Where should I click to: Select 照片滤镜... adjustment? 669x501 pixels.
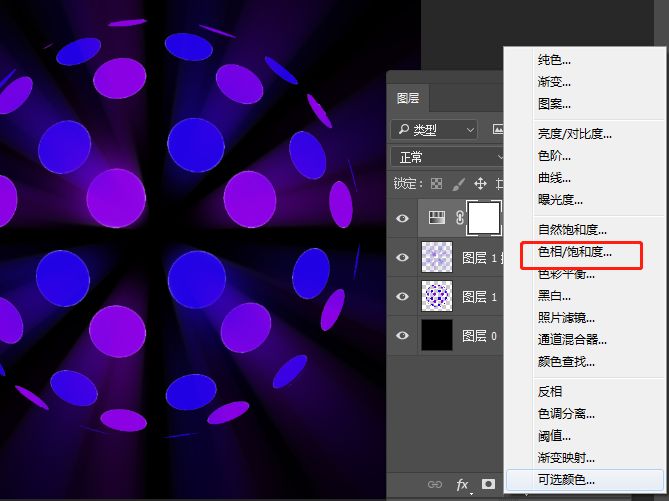click(x=566, y=318)
